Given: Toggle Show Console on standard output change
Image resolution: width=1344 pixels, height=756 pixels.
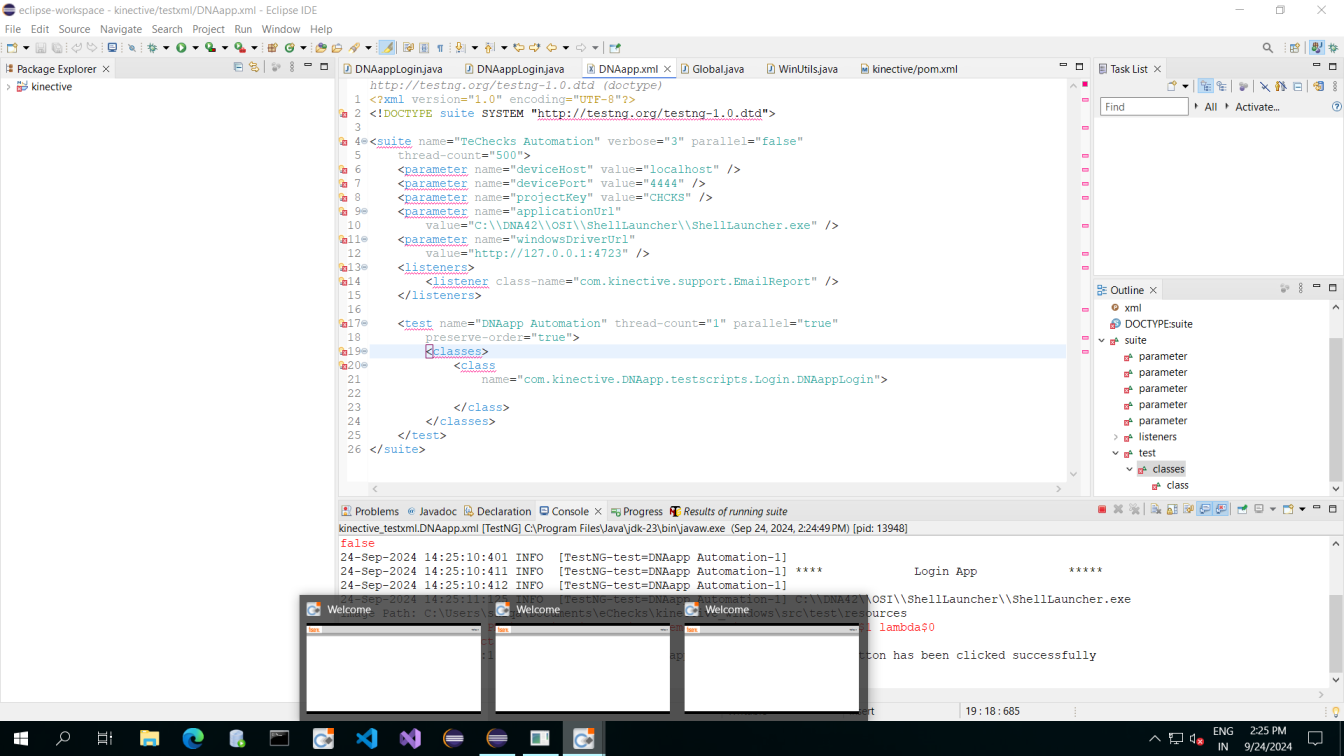Looking at the screenshot, I should click(x=1205, y=510).
